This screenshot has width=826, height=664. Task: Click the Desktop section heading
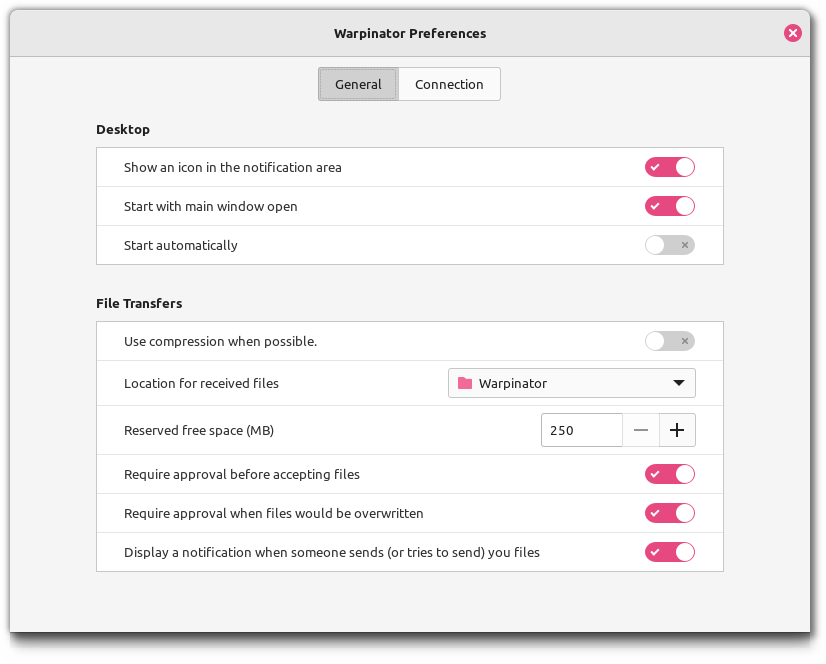pyautogui.click(x=123, y=129)
